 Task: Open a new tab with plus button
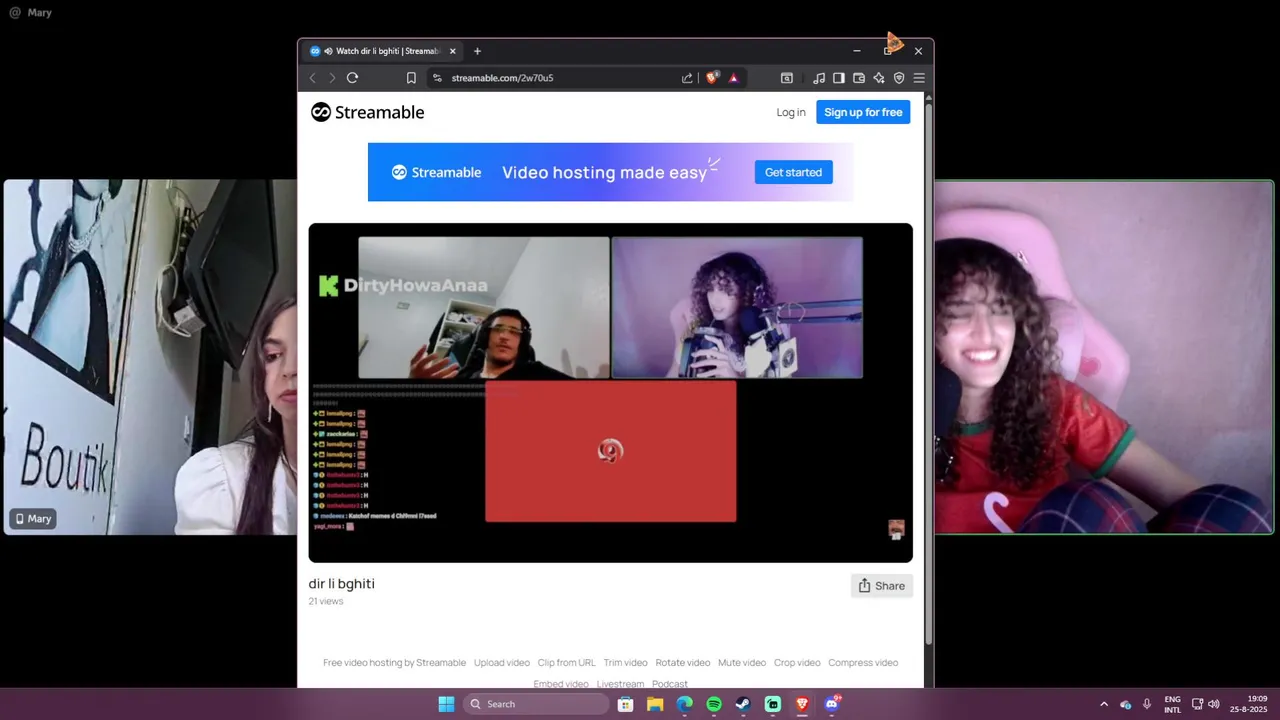477,51
